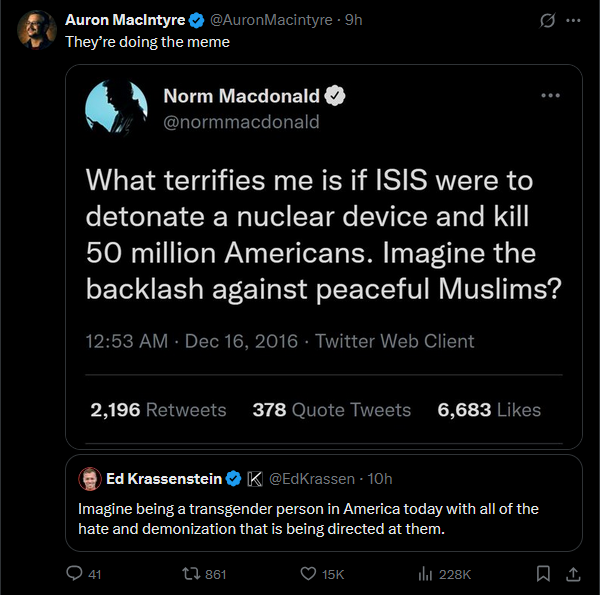
Task: Click Auron MacIntyre's display name
Action: tap(125, 20)
